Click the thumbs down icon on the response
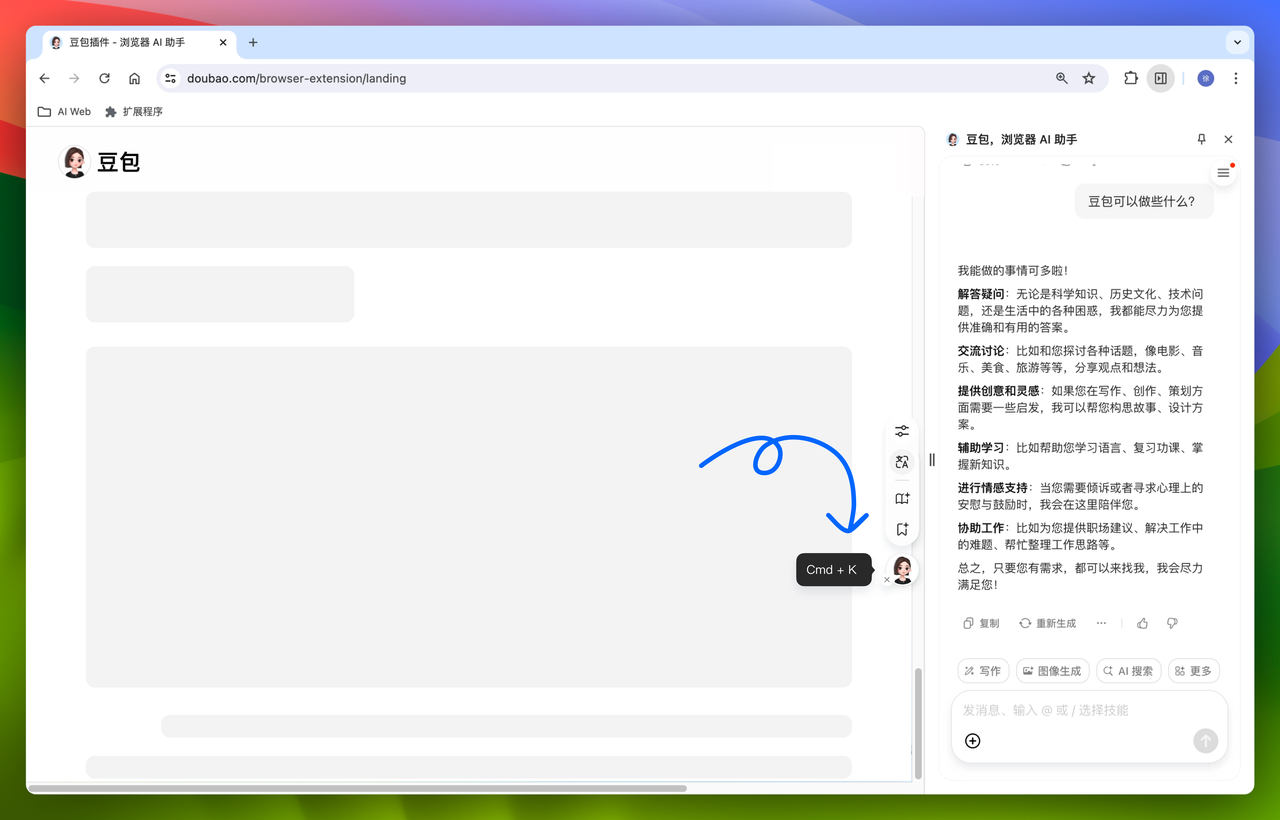 [x=1172, y=623]
